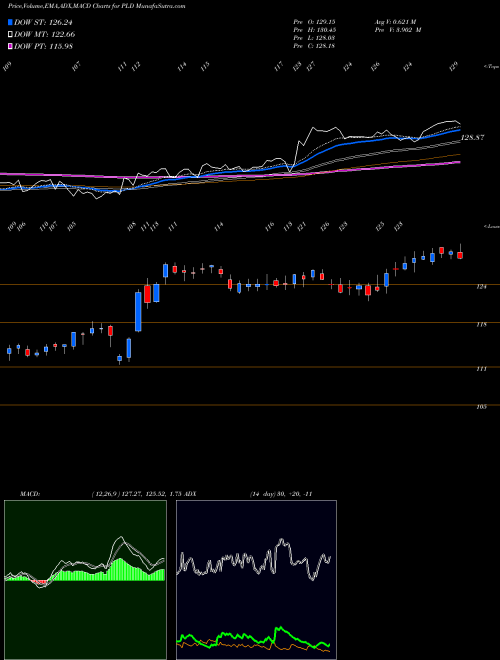Viewport: 500px width, 660px height.
Task: Click the magenta DOW PT legend swatch
Action: coord(10,46)
